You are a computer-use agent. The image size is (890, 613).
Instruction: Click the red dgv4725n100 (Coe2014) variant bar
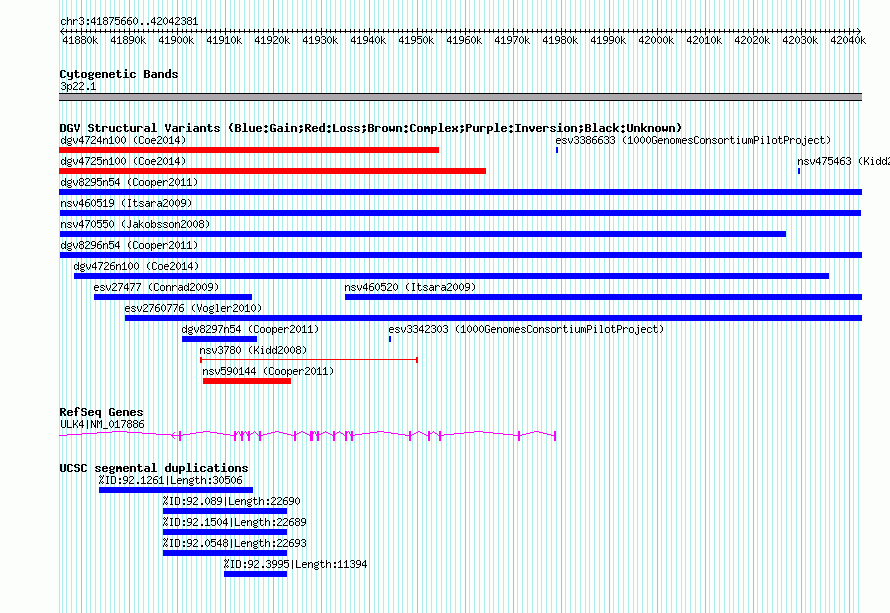272,171
